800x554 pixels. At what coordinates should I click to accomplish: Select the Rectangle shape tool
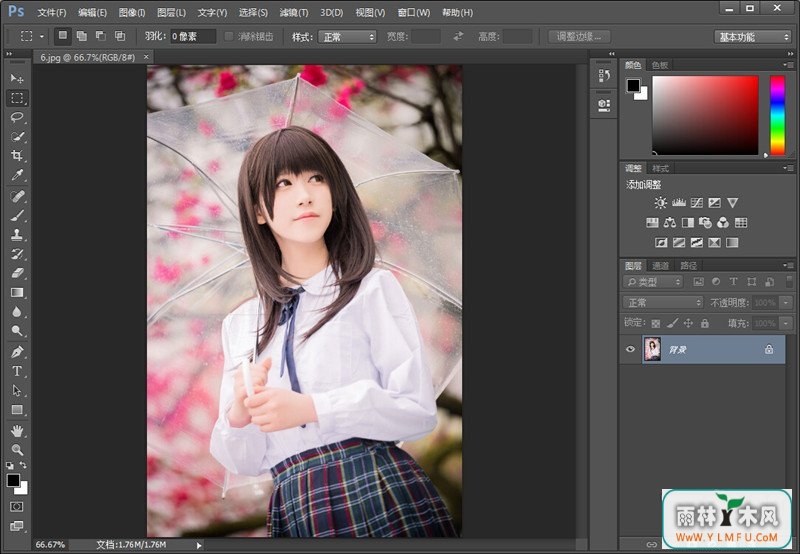pos(17,410)
